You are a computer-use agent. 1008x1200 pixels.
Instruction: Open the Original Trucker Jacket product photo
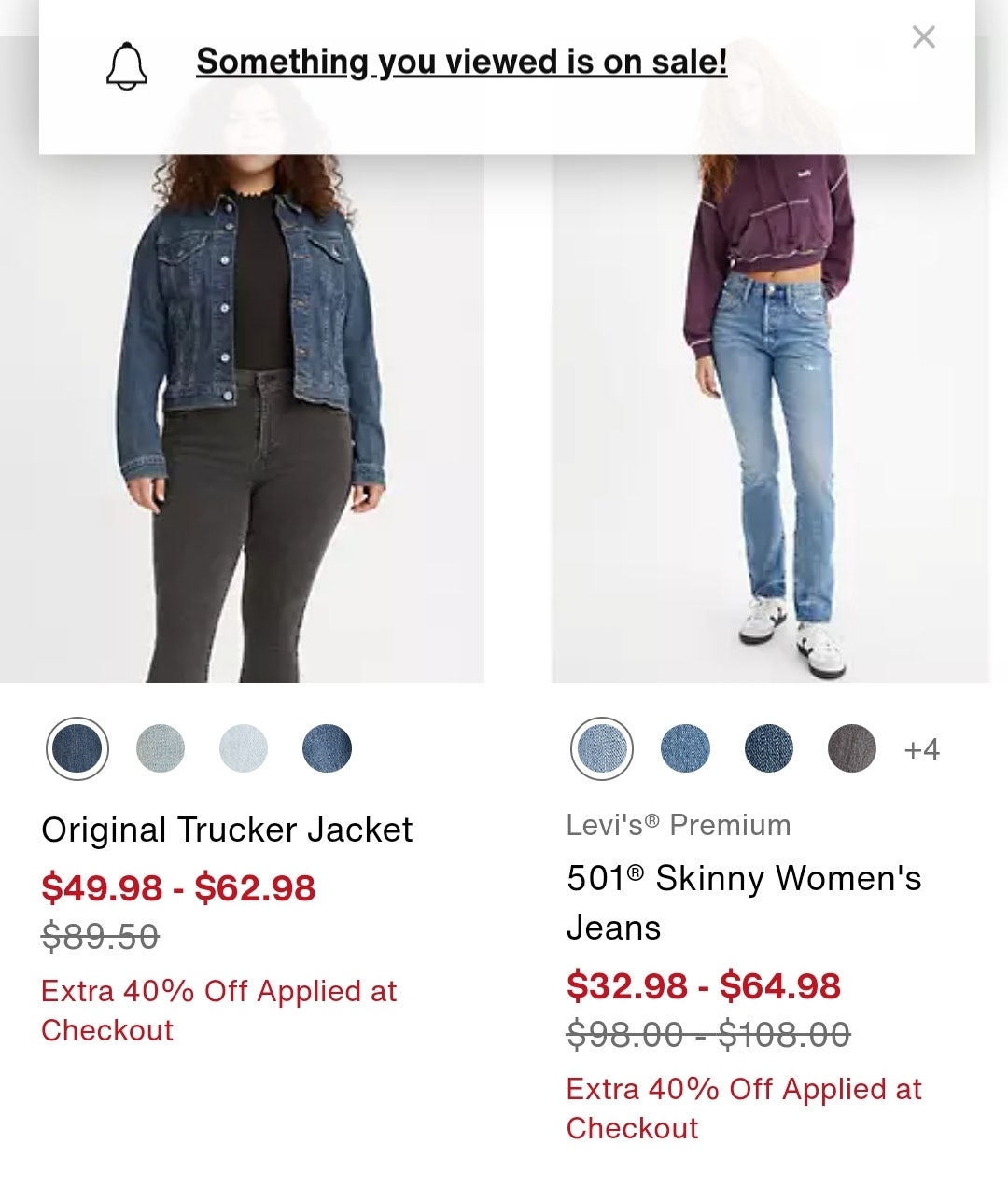(242, 420)
